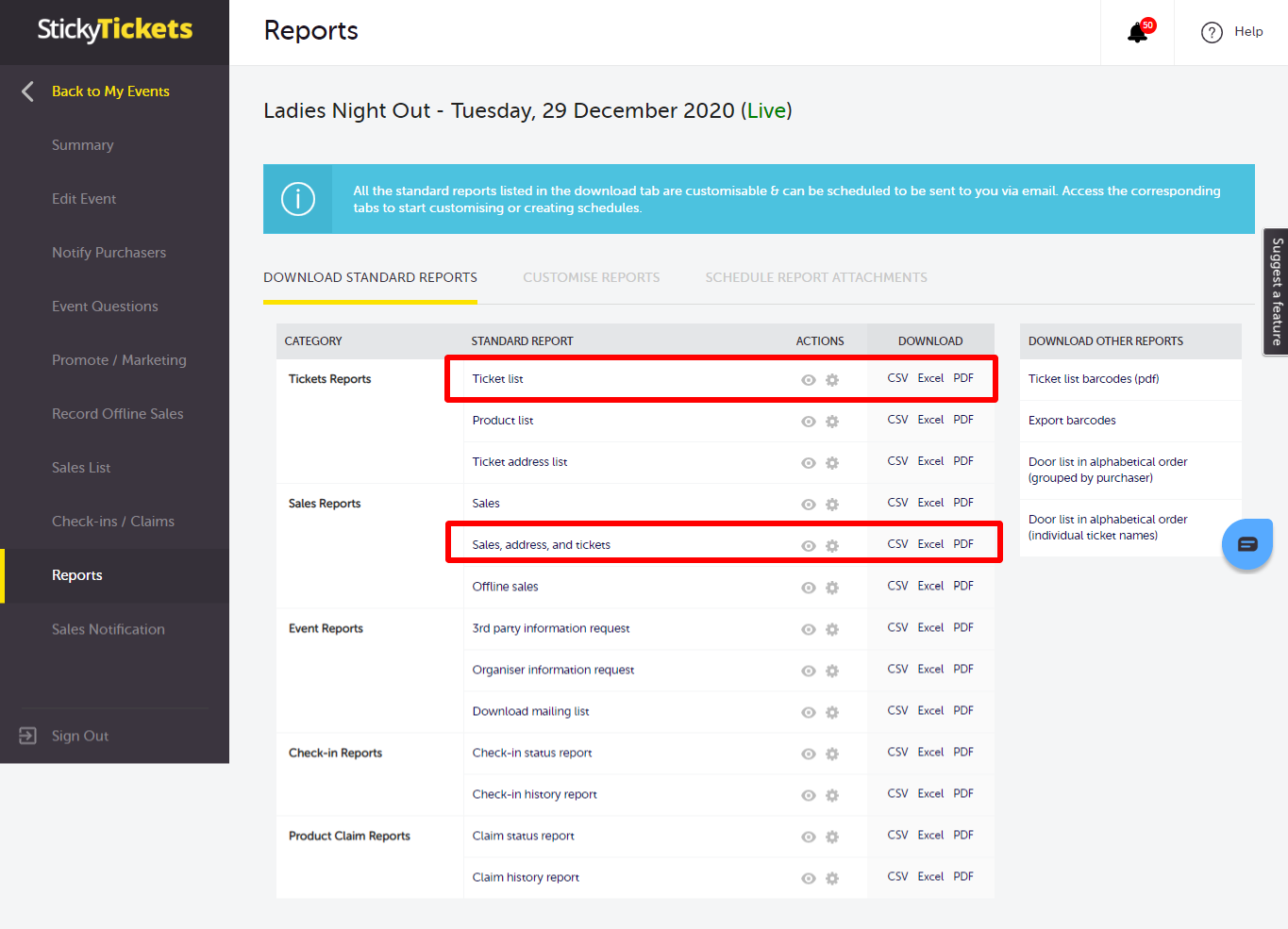Switch to the Customise Reports tab
Screen dimensions: 1288x929
(591, 277)
